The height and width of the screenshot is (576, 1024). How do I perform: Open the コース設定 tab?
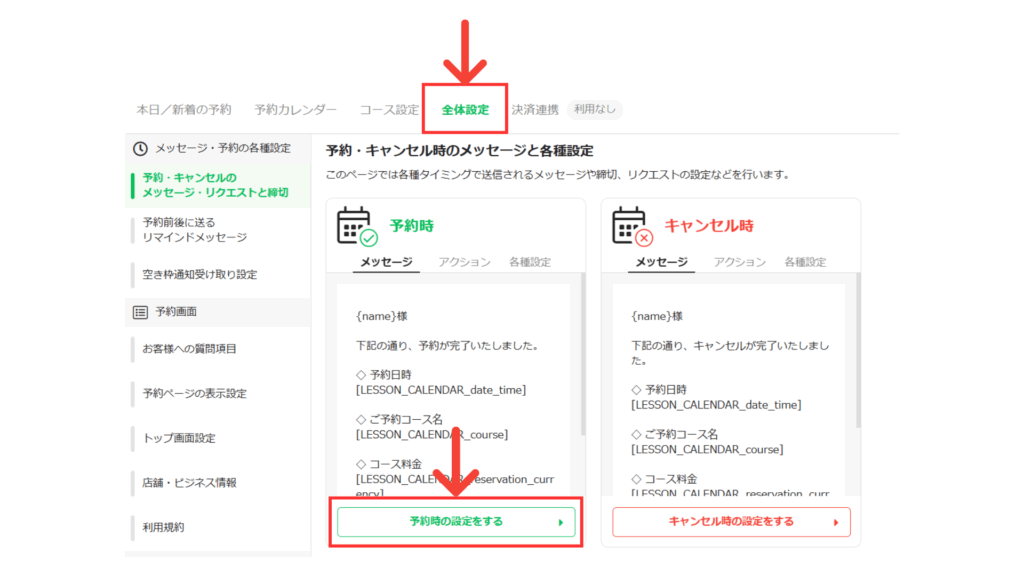[389, 110]
